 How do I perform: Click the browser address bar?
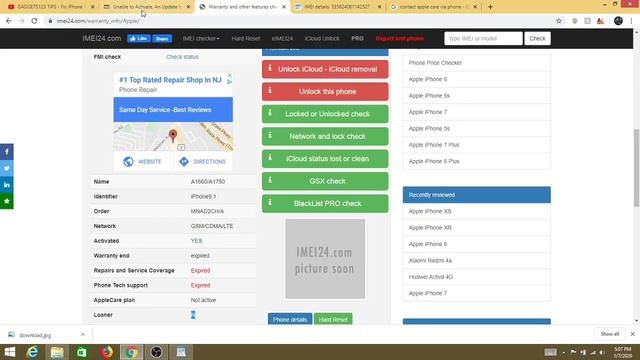298,21
